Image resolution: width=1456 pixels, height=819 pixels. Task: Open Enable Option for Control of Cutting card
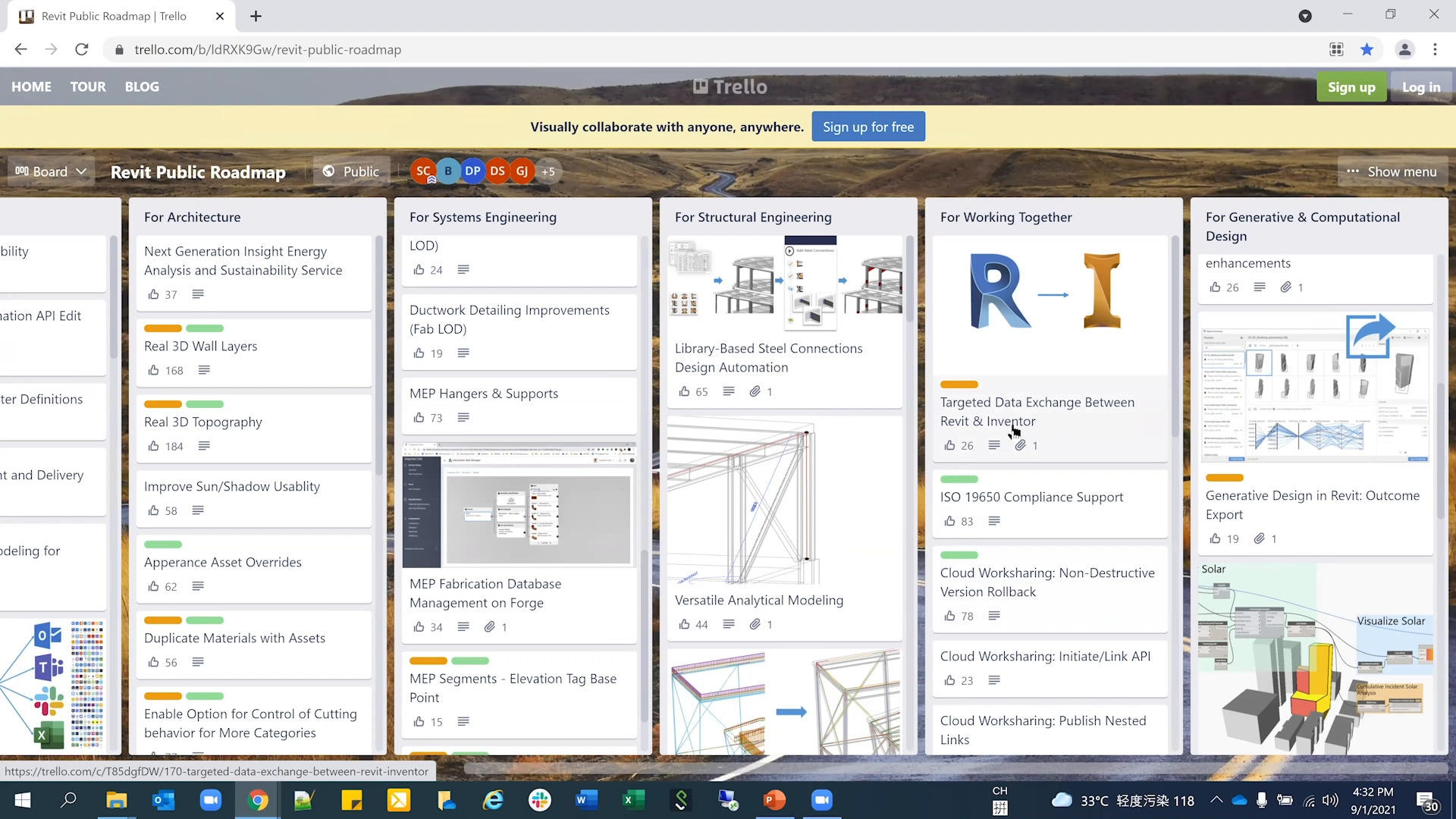tap(254, 720)
